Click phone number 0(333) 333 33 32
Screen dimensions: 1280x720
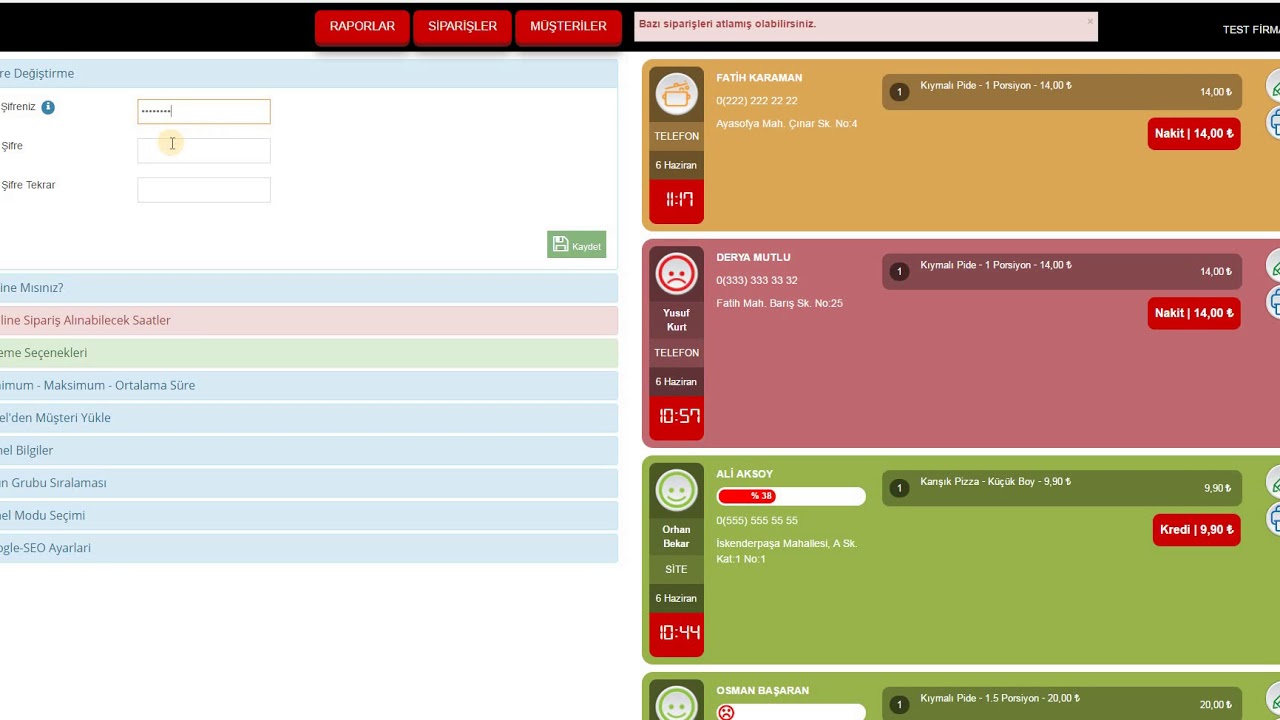tap(757, 281)
